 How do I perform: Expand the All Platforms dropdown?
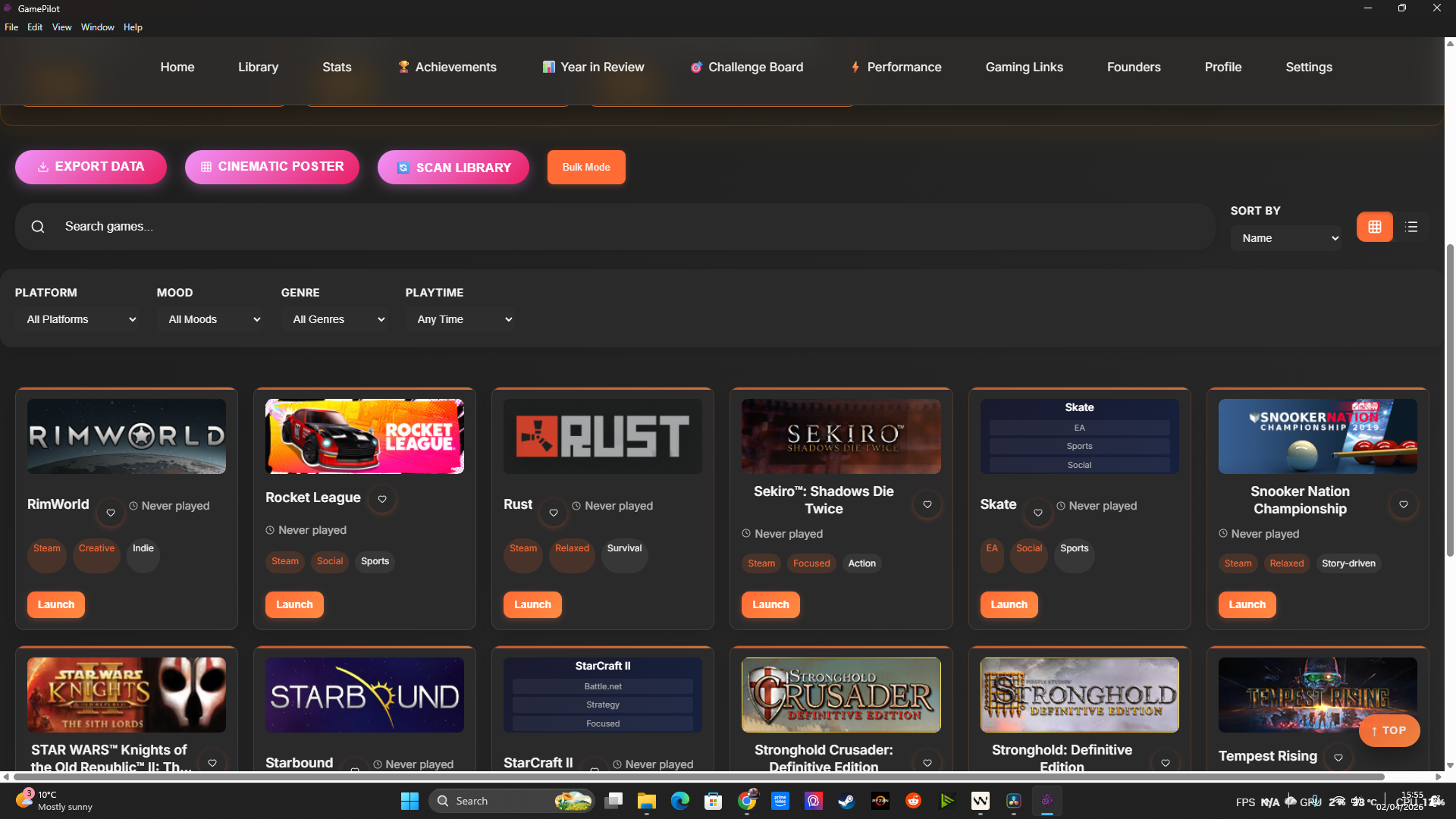(80, 319)
